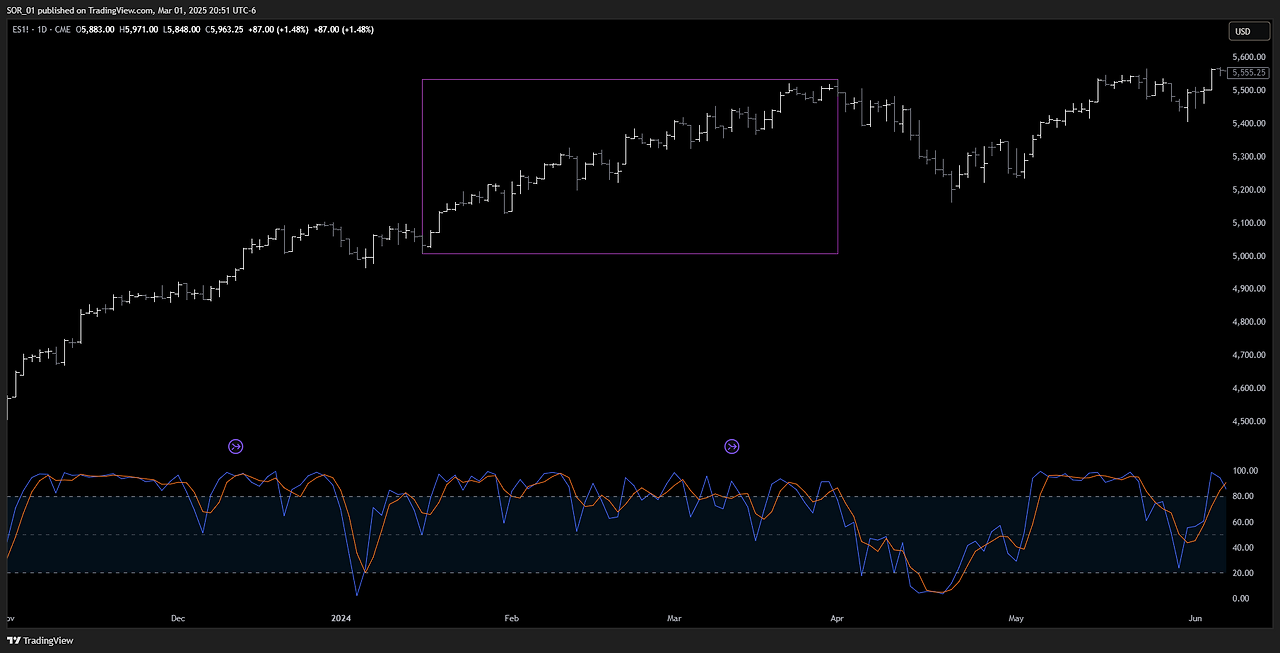1280x653 pixels.
Task: Click the 5,200.00 price axis label
Action: coord(1250,190)
